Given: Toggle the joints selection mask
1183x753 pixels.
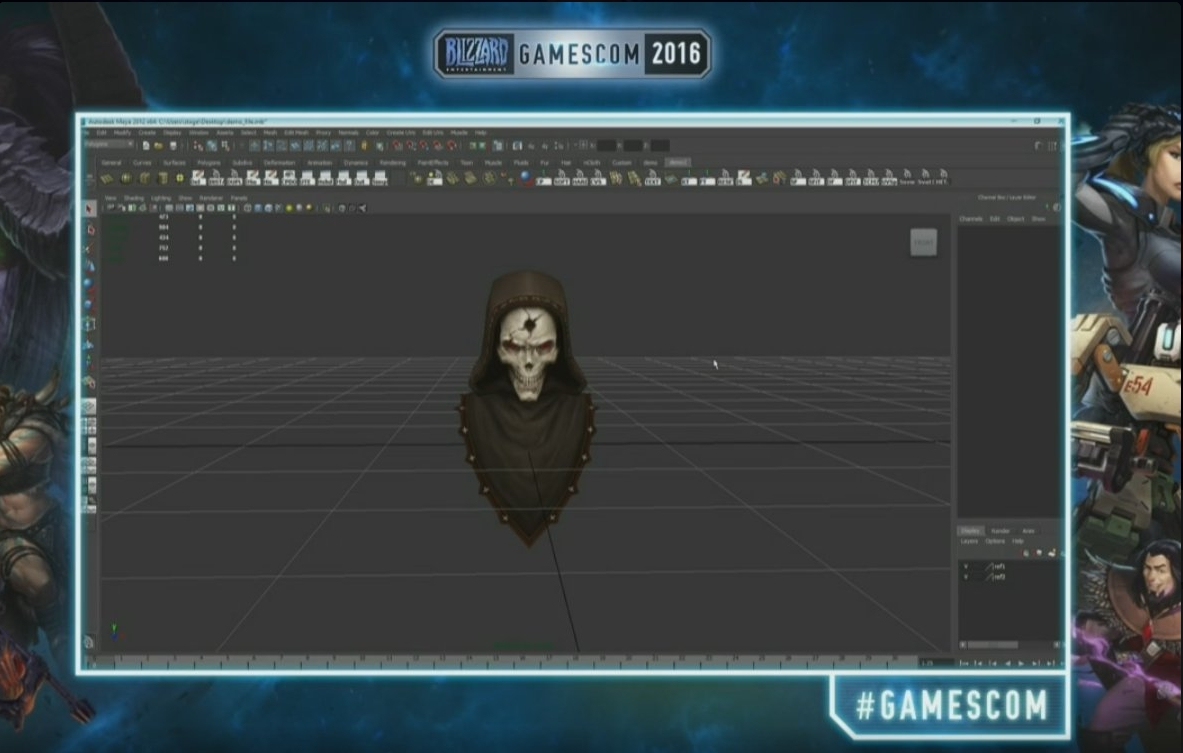Looking at the screenshot, I should tap(269, 146).
